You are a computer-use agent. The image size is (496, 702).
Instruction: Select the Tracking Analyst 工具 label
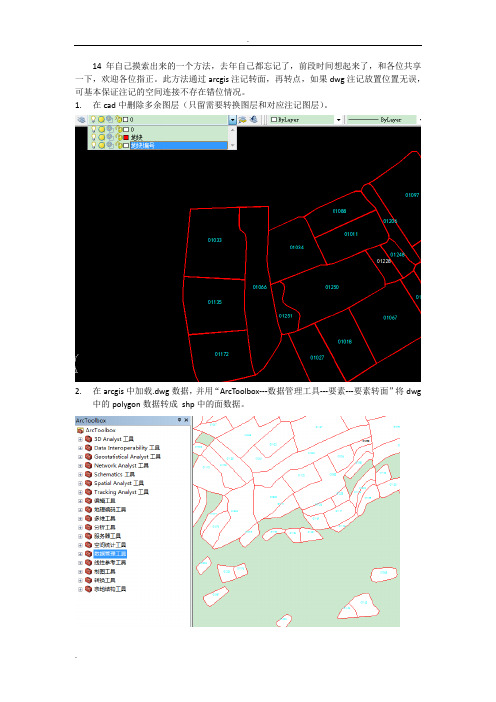point(121,492)
